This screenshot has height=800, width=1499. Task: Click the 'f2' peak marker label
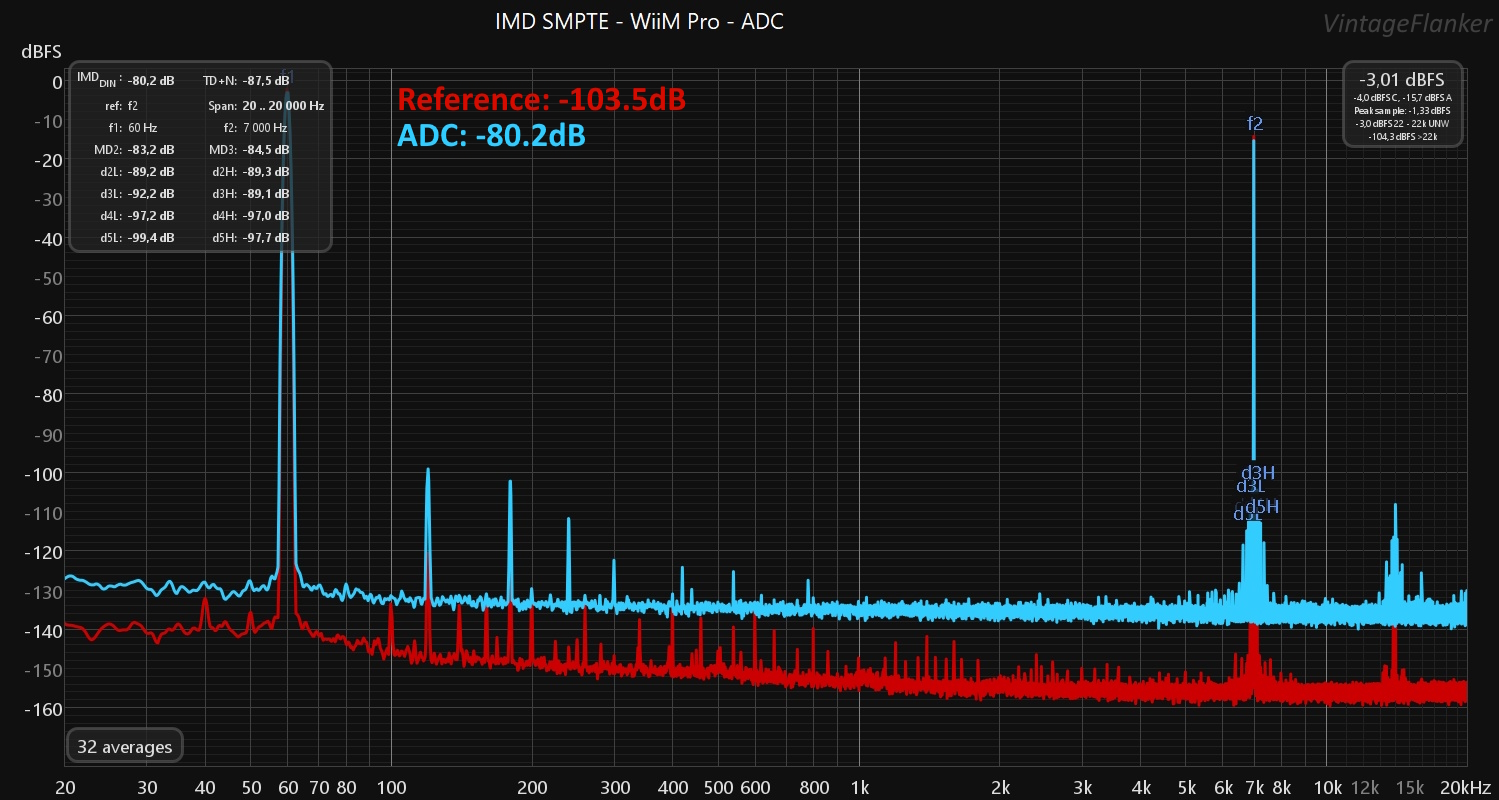[1255, 123]
